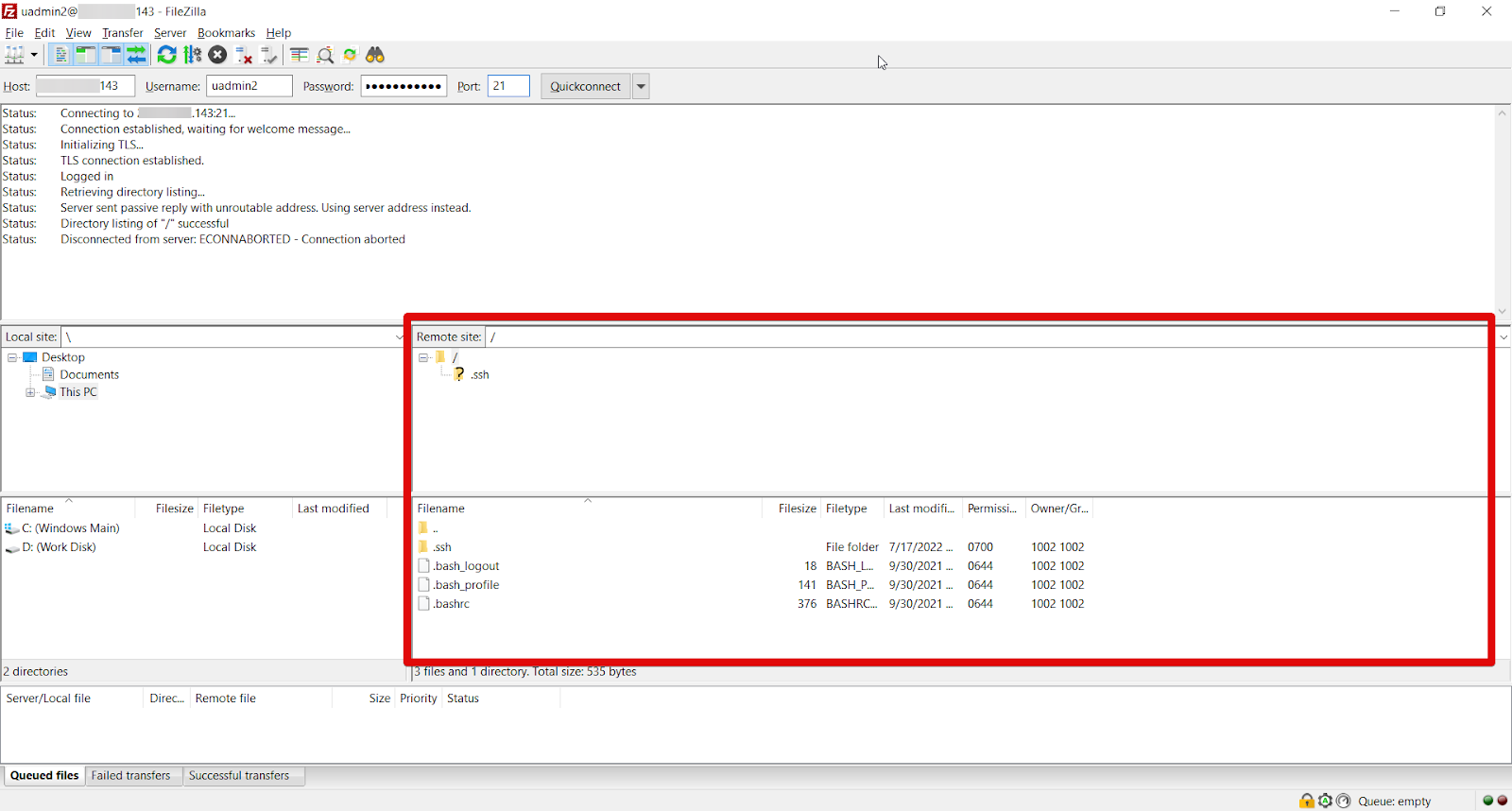The height and width of the screenshot is (811, 1512).
Task: Open the Edit menu
Action: (44, 33)
